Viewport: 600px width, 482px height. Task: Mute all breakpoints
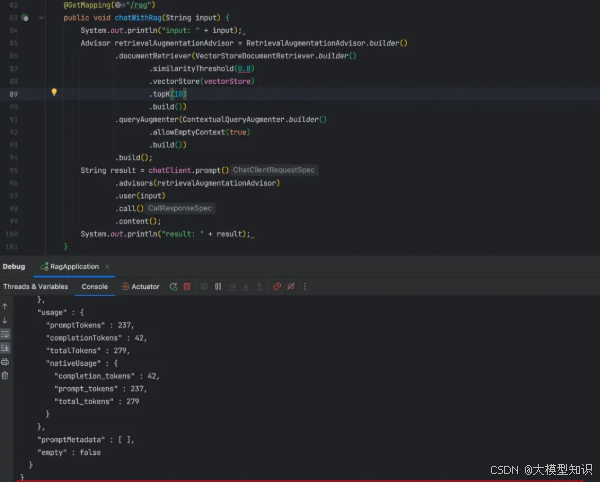tap(291, 287)
